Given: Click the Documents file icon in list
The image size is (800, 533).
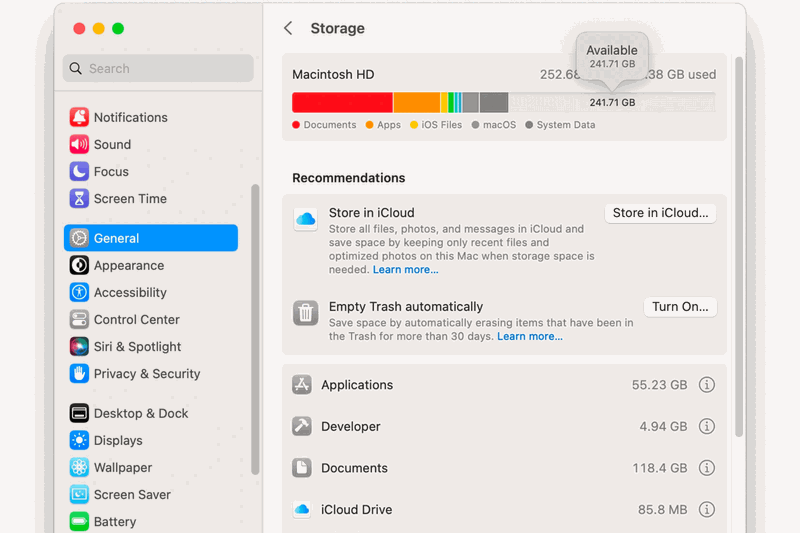Looking at the screenshot, I should (x=302, y=468).
